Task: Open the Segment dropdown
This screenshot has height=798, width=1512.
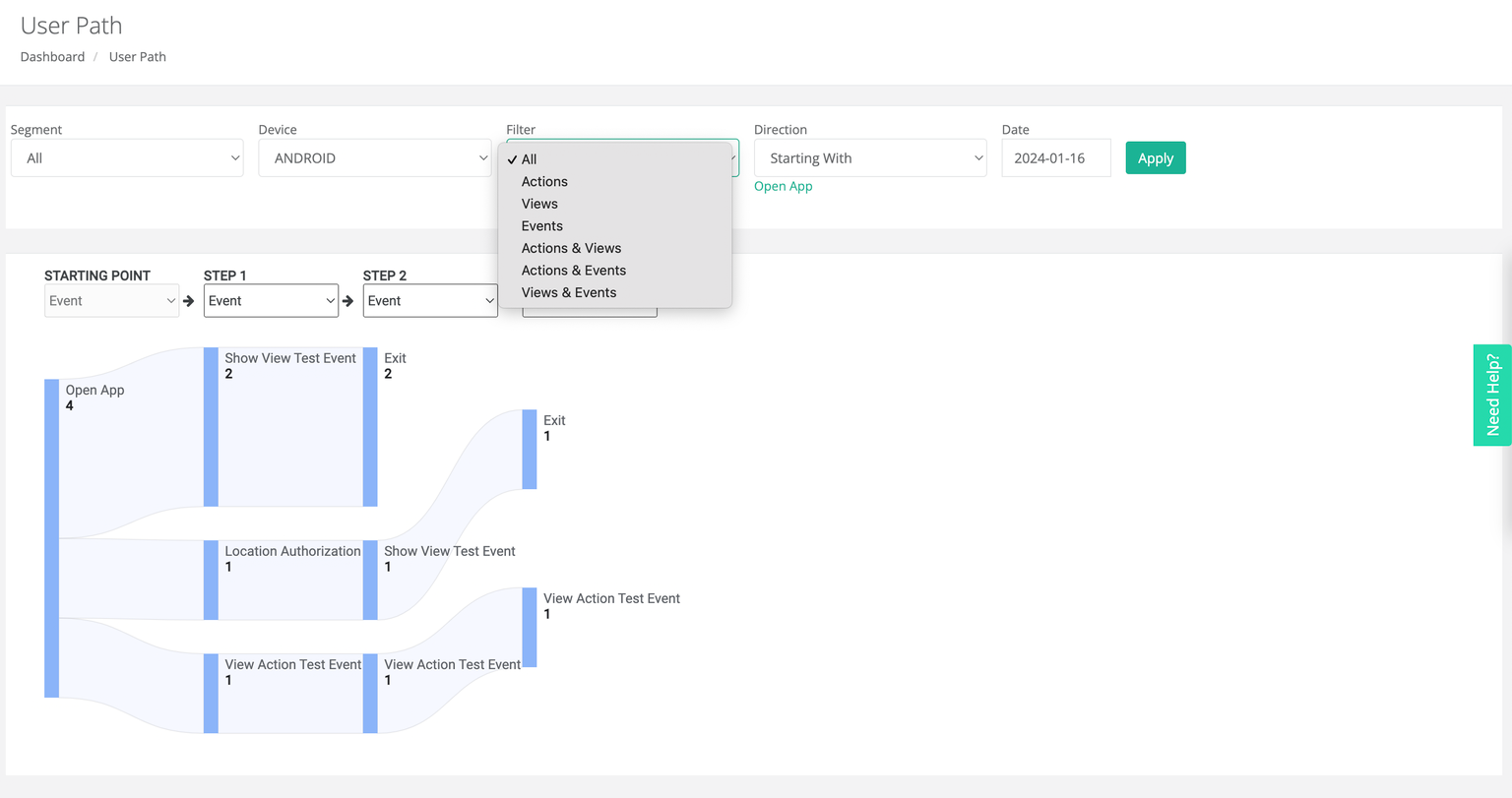Action: point(126,157)
